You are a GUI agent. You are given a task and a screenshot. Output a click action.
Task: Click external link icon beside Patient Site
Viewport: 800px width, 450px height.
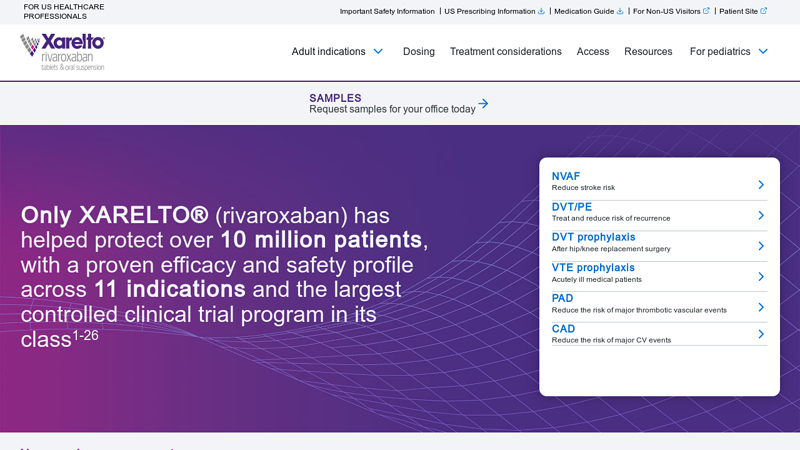(763, 11)
